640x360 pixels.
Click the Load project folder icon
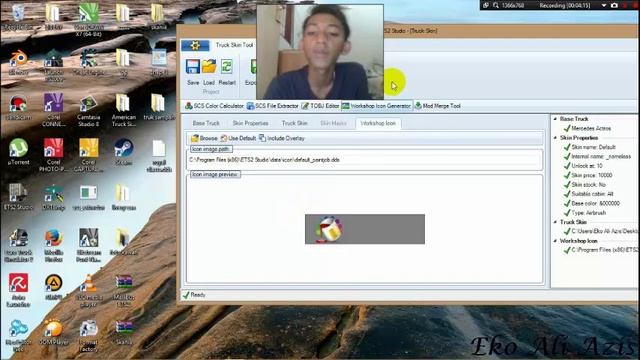209,71
